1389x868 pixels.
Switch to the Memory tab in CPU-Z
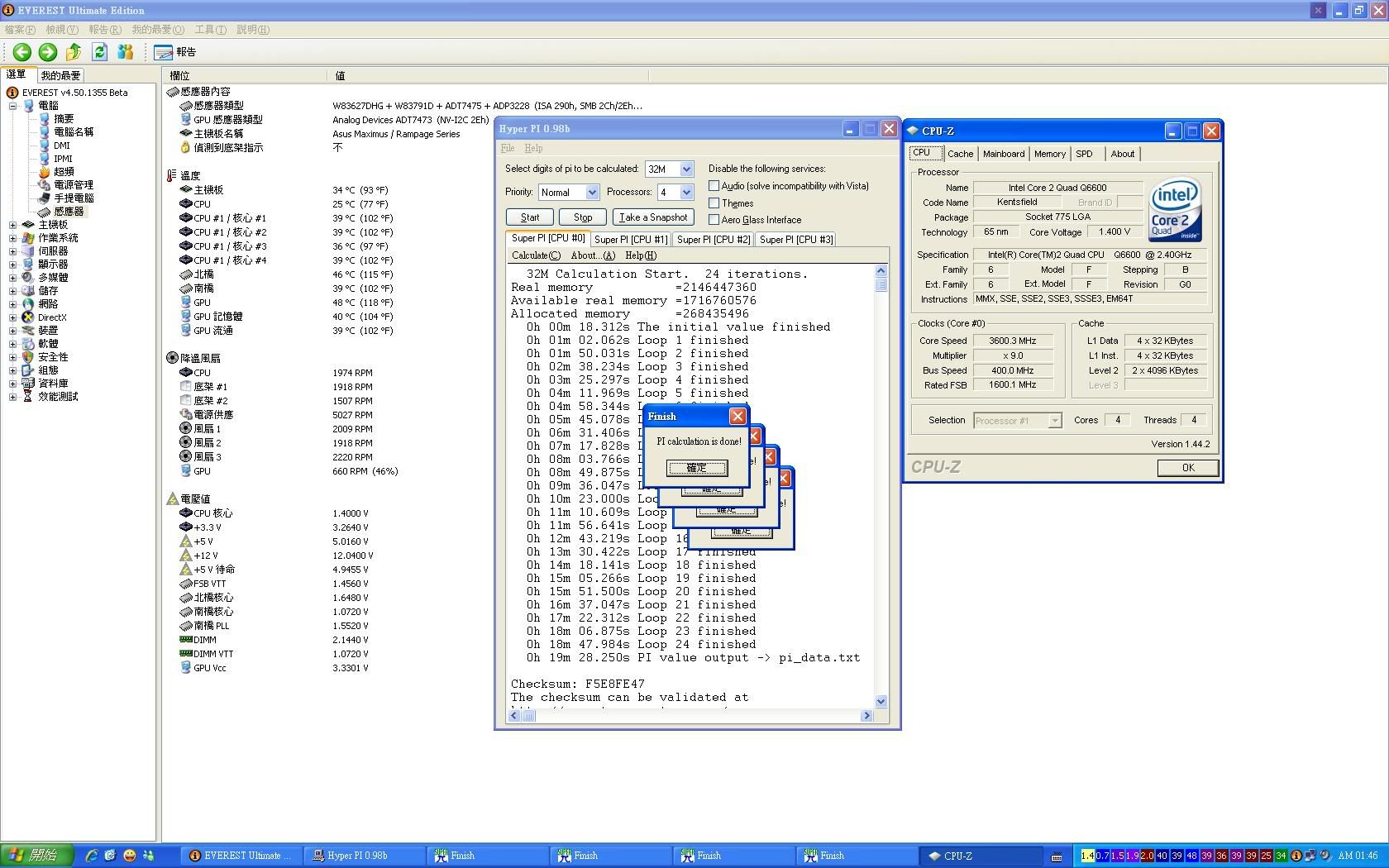(1050, 154)
